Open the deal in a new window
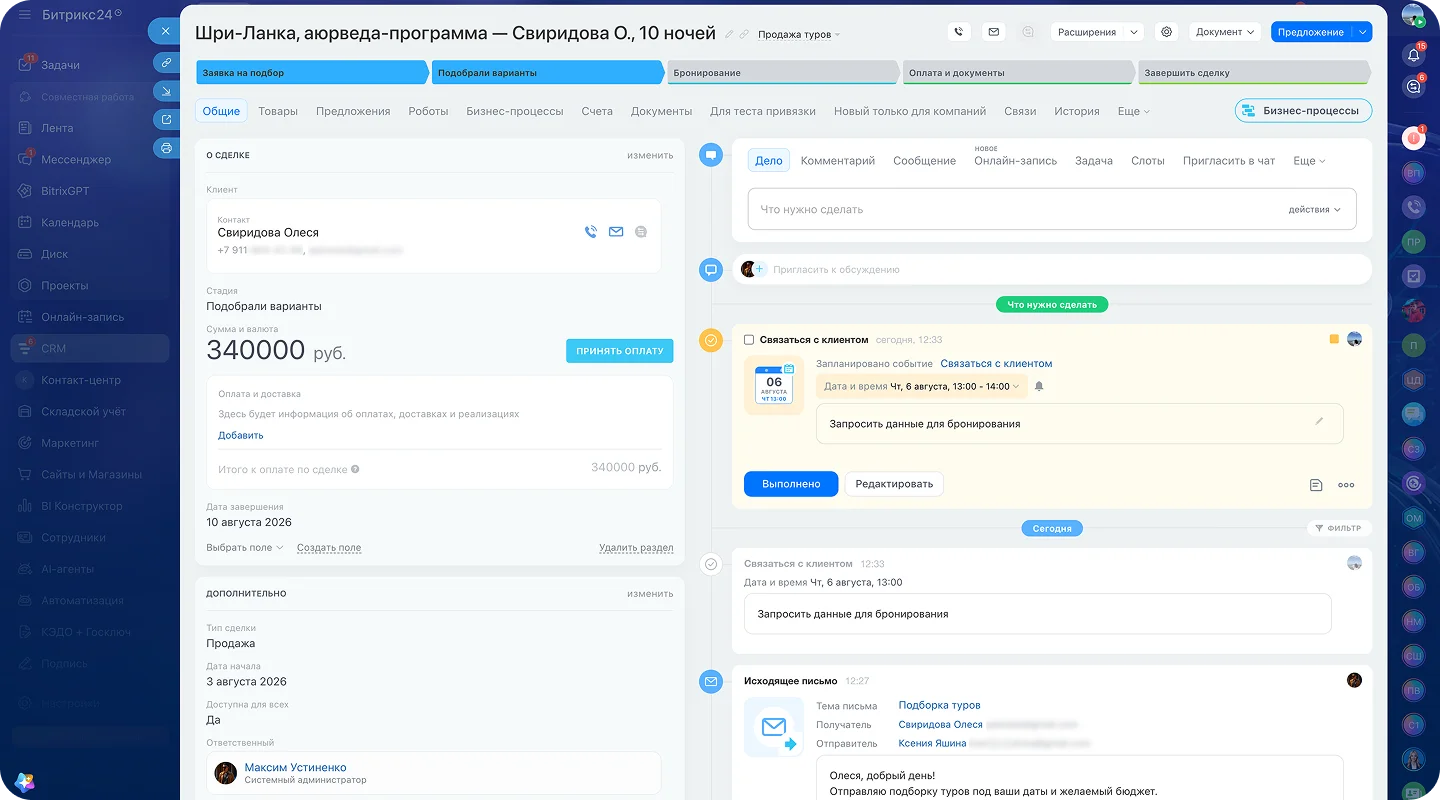 click(x=165, y=120)
